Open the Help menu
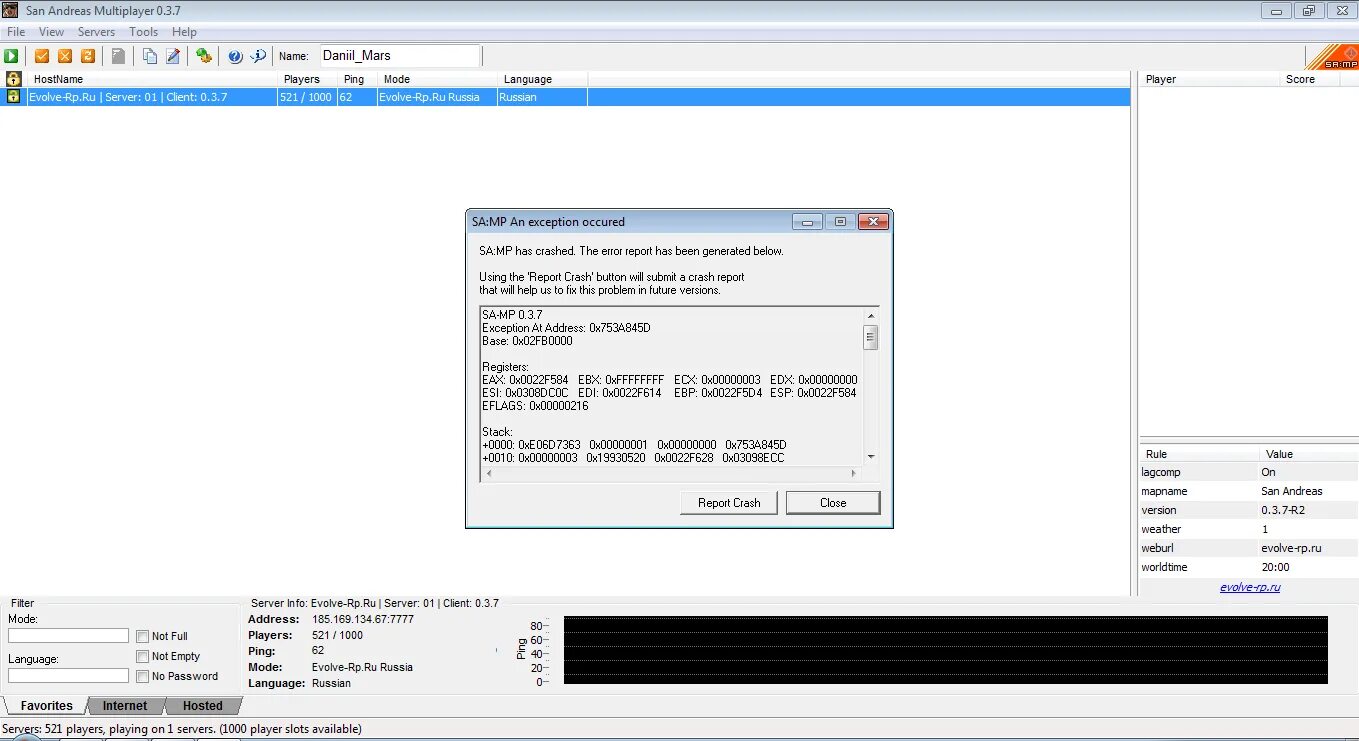This screenshot has width=1359, height=741. pos(184,32)
